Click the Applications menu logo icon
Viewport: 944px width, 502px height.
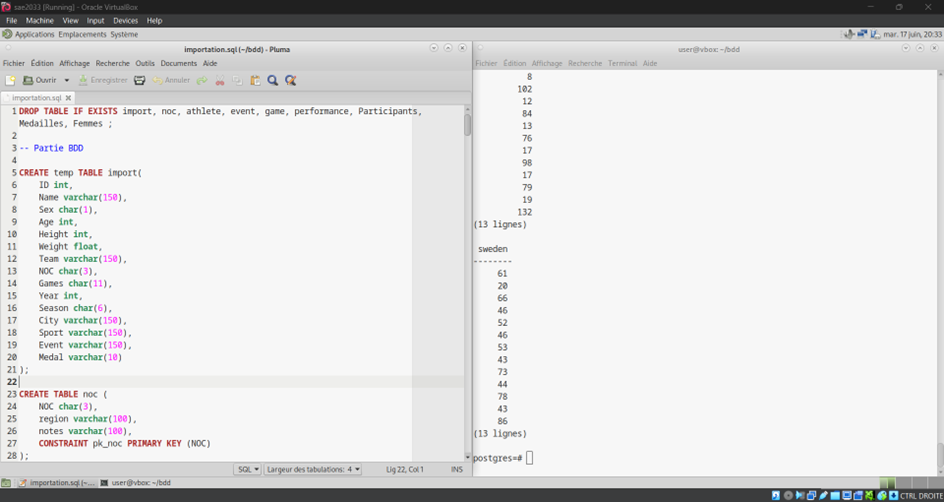point(7,34)
